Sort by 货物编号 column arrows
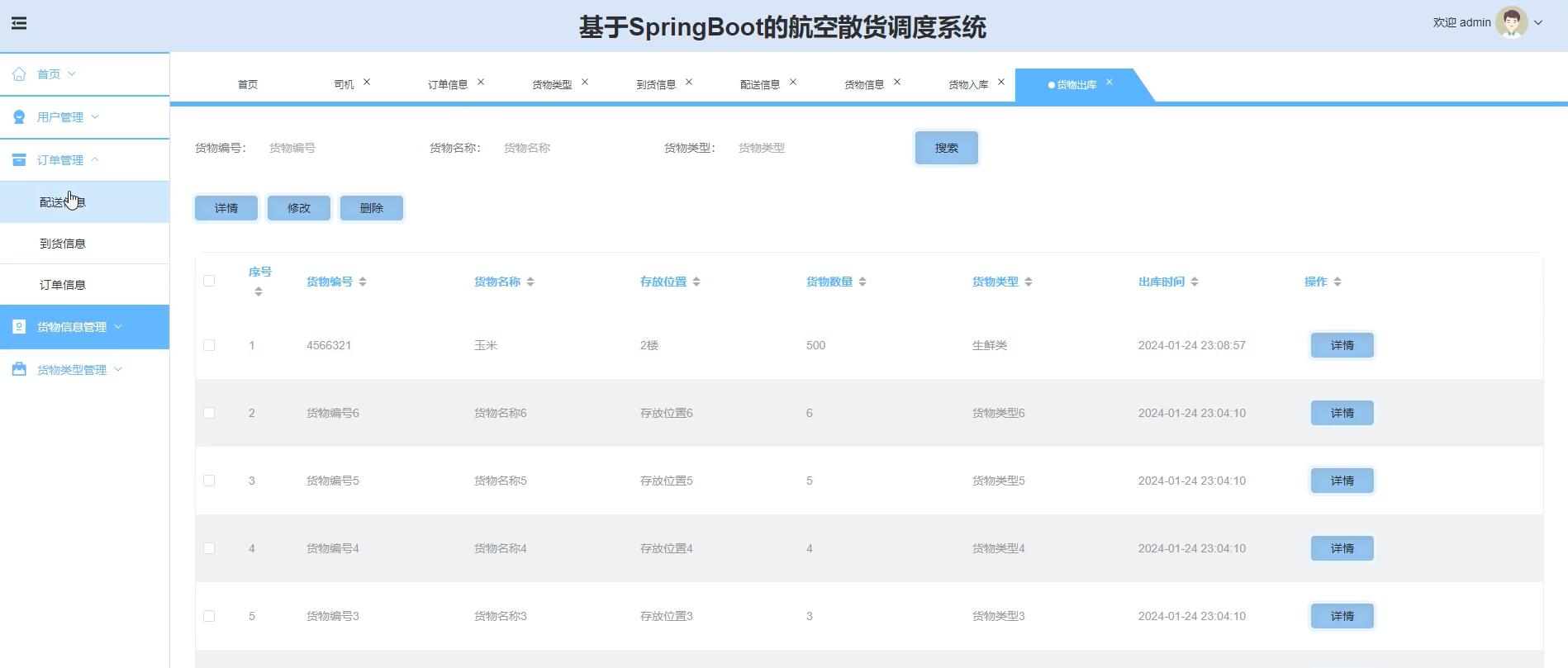Viewport: 1568px width, 668px height. tap(363, 282)
